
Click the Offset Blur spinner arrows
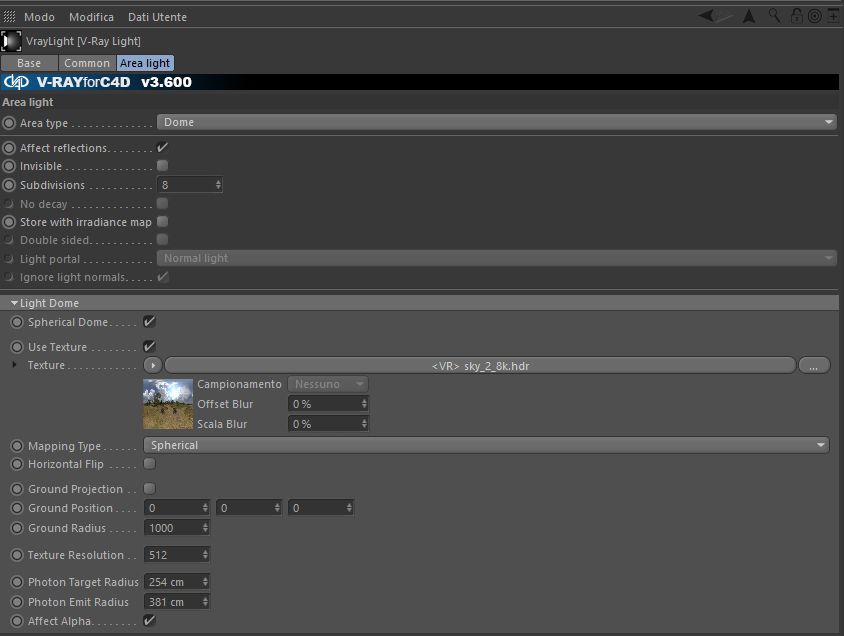click(x=364, y=404)
